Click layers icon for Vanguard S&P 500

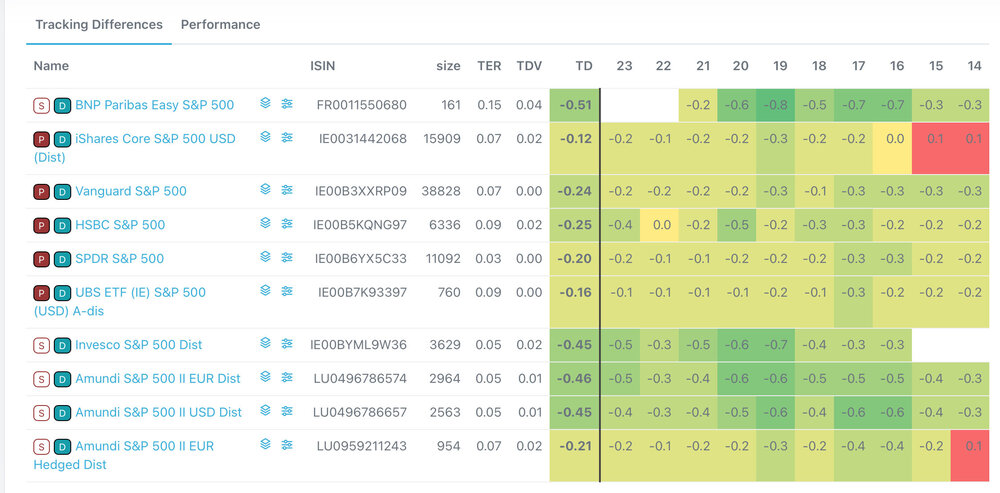click(x=266, y=189)
